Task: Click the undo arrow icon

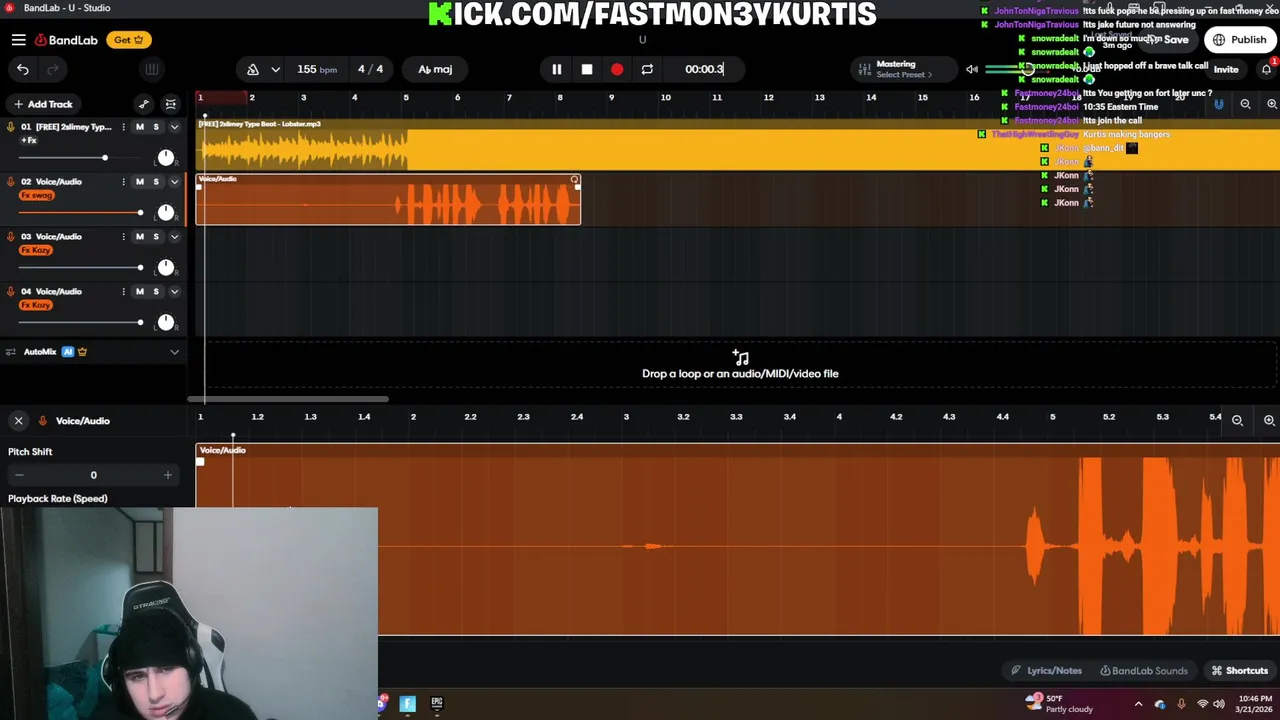Action: (x=23, y=69)
